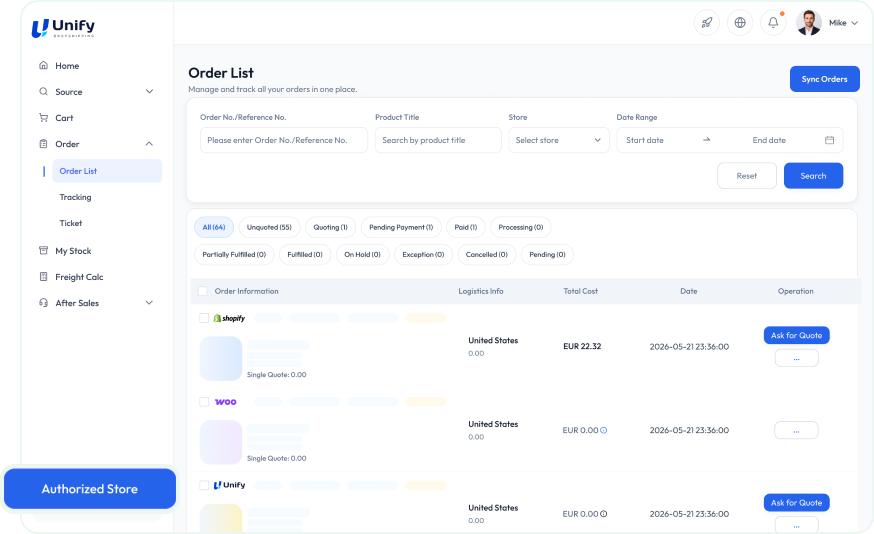Screen dimensions: 874x534
Task: Select the Processing (0) filter tab
Action: [521, 227]
